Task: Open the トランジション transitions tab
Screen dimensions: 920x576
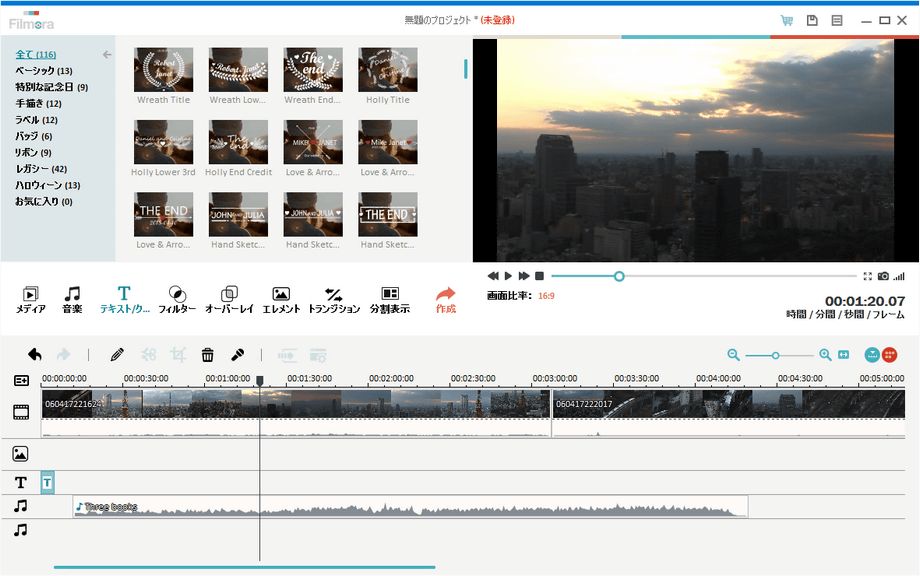Action: [334, 299]
